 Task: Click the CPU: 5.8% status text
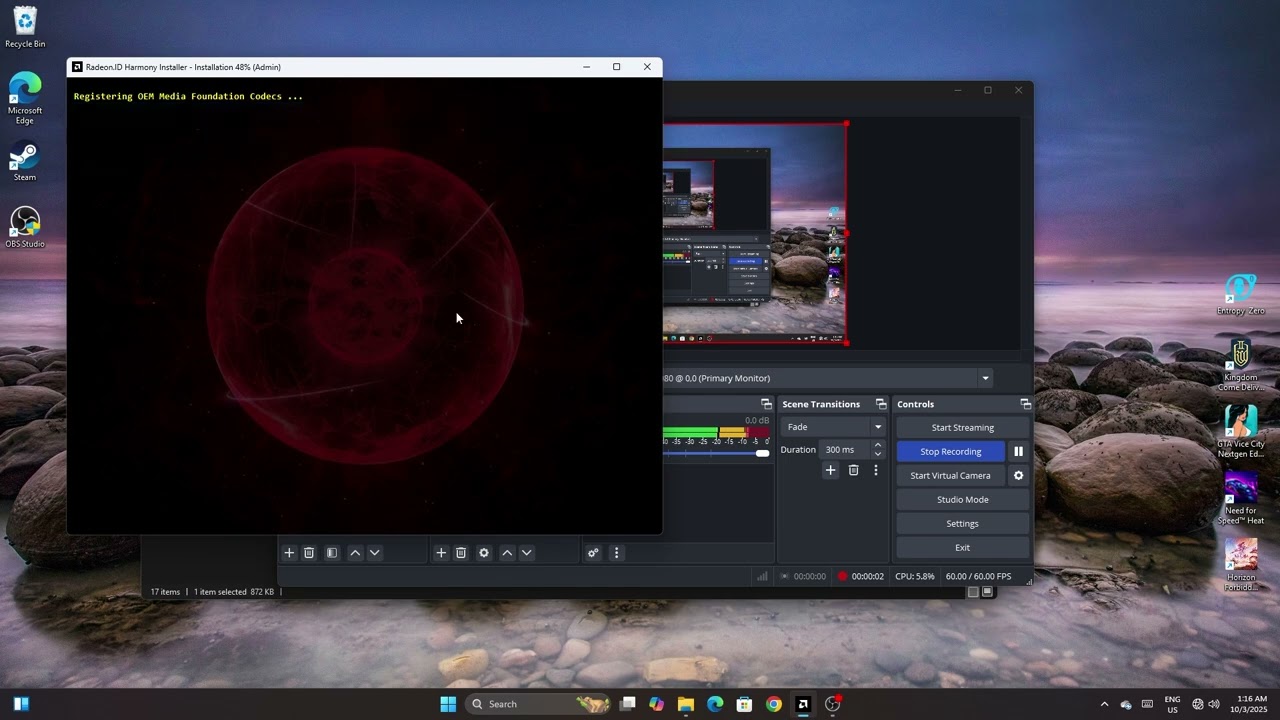pyautogui.click(x=915, y=577)
